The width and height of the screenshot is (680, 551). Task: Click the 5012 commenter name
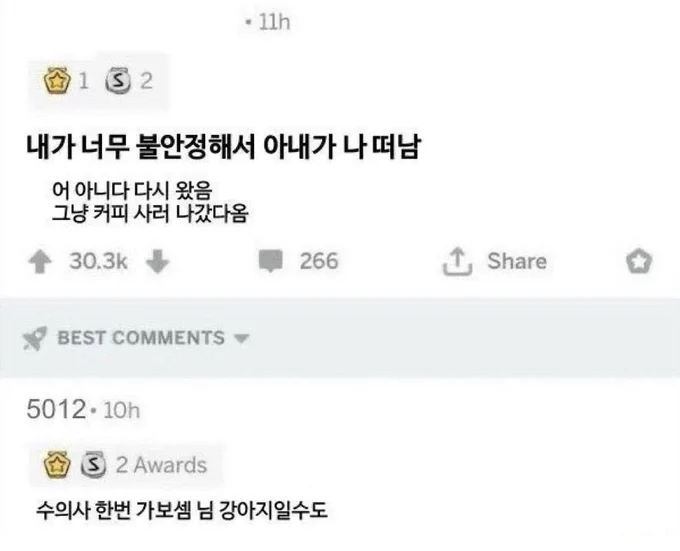click(56, 409)
